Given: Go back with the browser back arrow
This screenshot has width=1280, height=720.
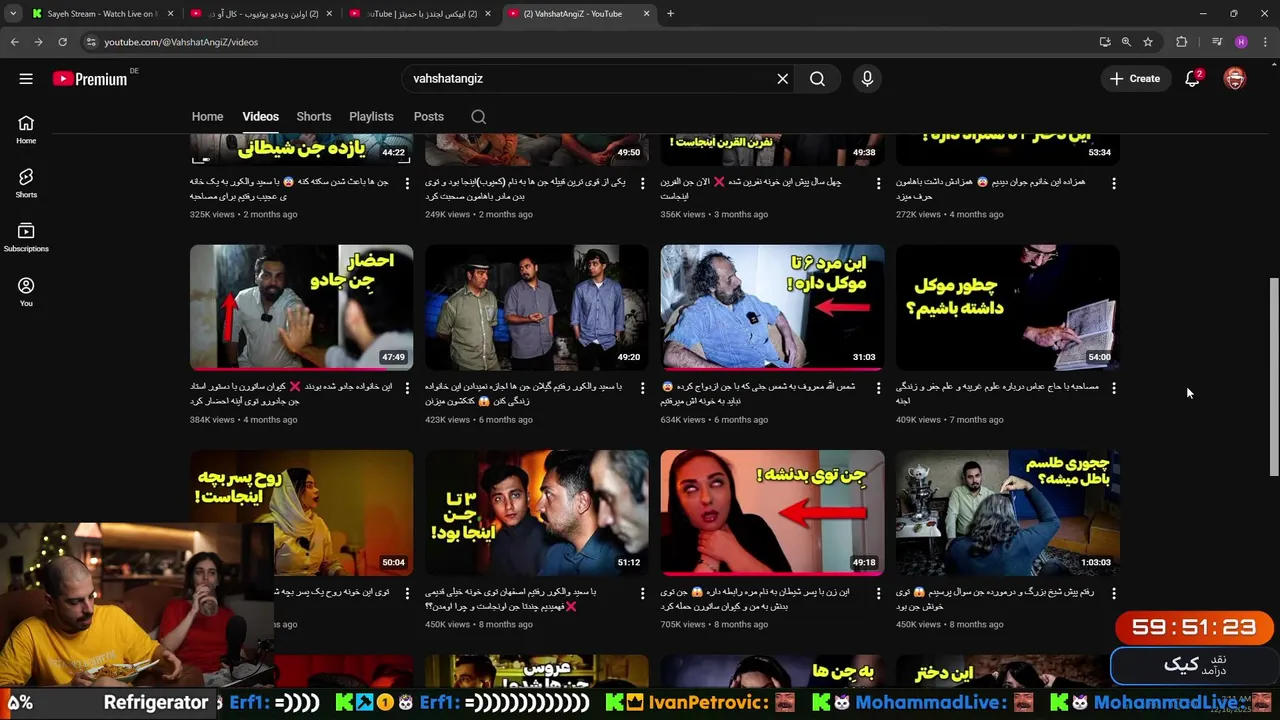Looking at the screenshot, I should click(14, 42).
